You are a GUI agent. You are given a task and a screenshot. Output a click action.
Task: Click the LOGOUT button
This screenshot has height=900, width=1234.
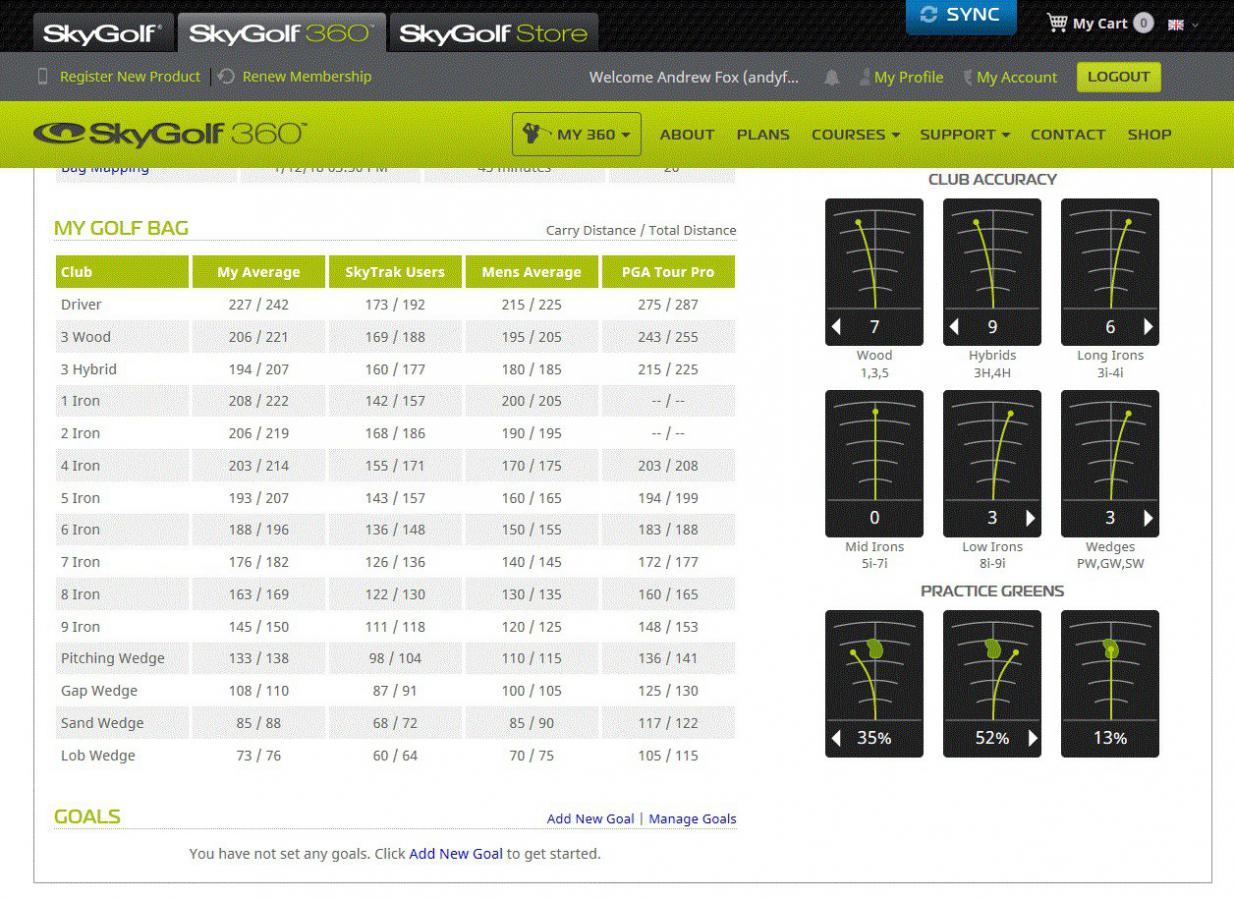point(1118,77)
